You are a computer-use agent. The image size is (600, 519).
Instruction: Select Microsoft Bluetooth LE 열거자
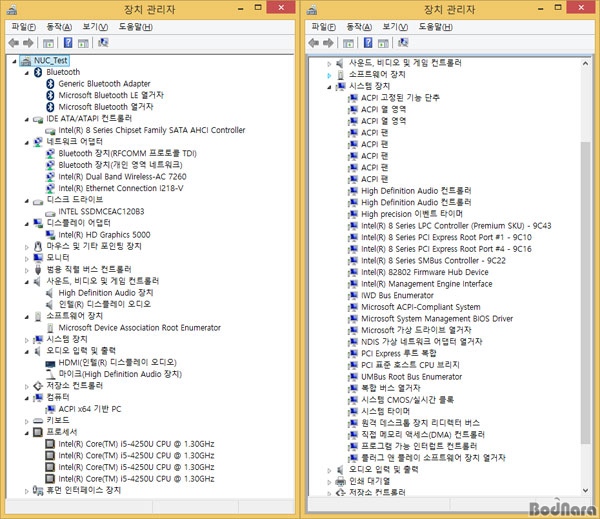click(111, 95)
